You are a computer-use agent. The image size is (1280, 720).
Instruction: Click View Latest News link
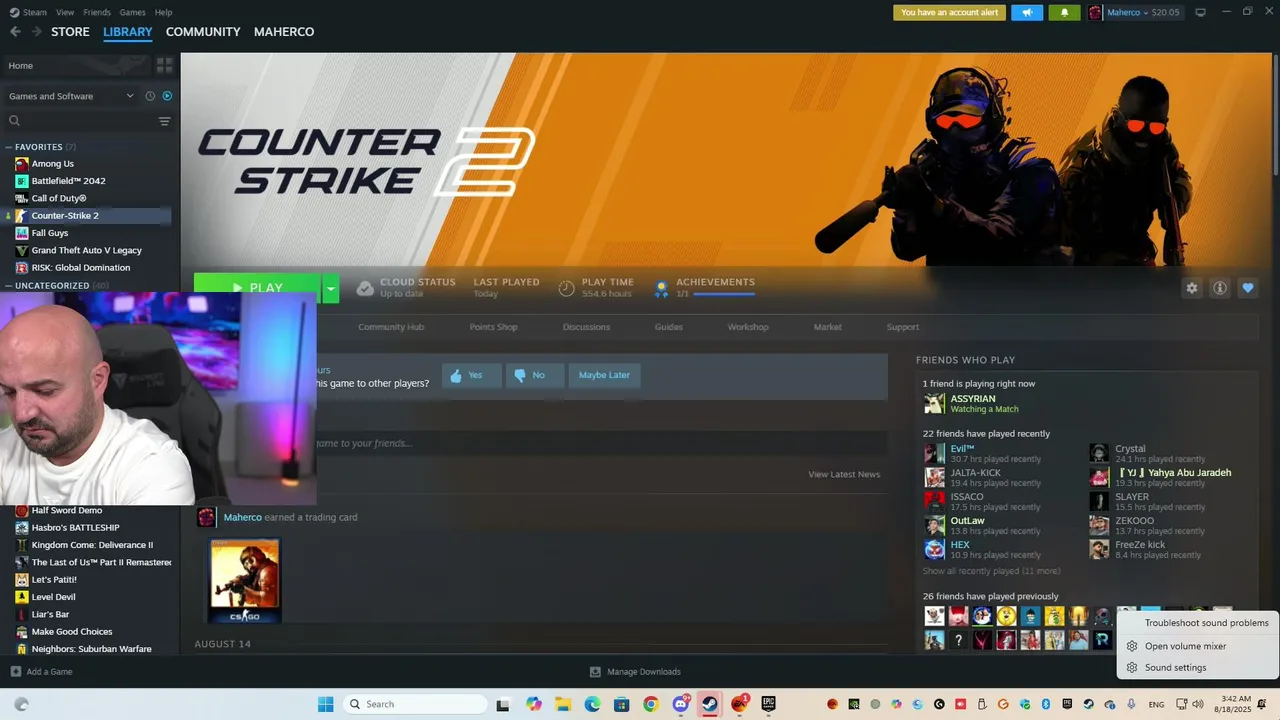pos(844,474)
